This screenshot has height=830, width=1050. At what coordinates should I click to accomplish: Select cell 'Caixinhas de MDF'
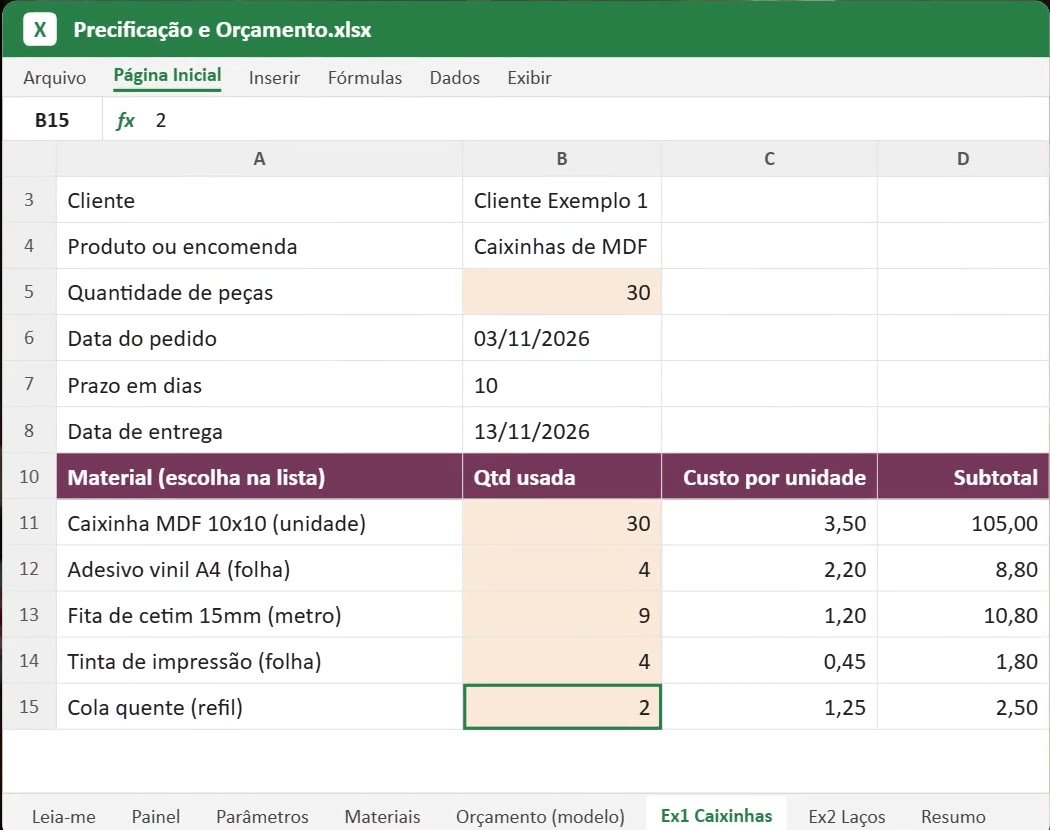coord(562,247)
